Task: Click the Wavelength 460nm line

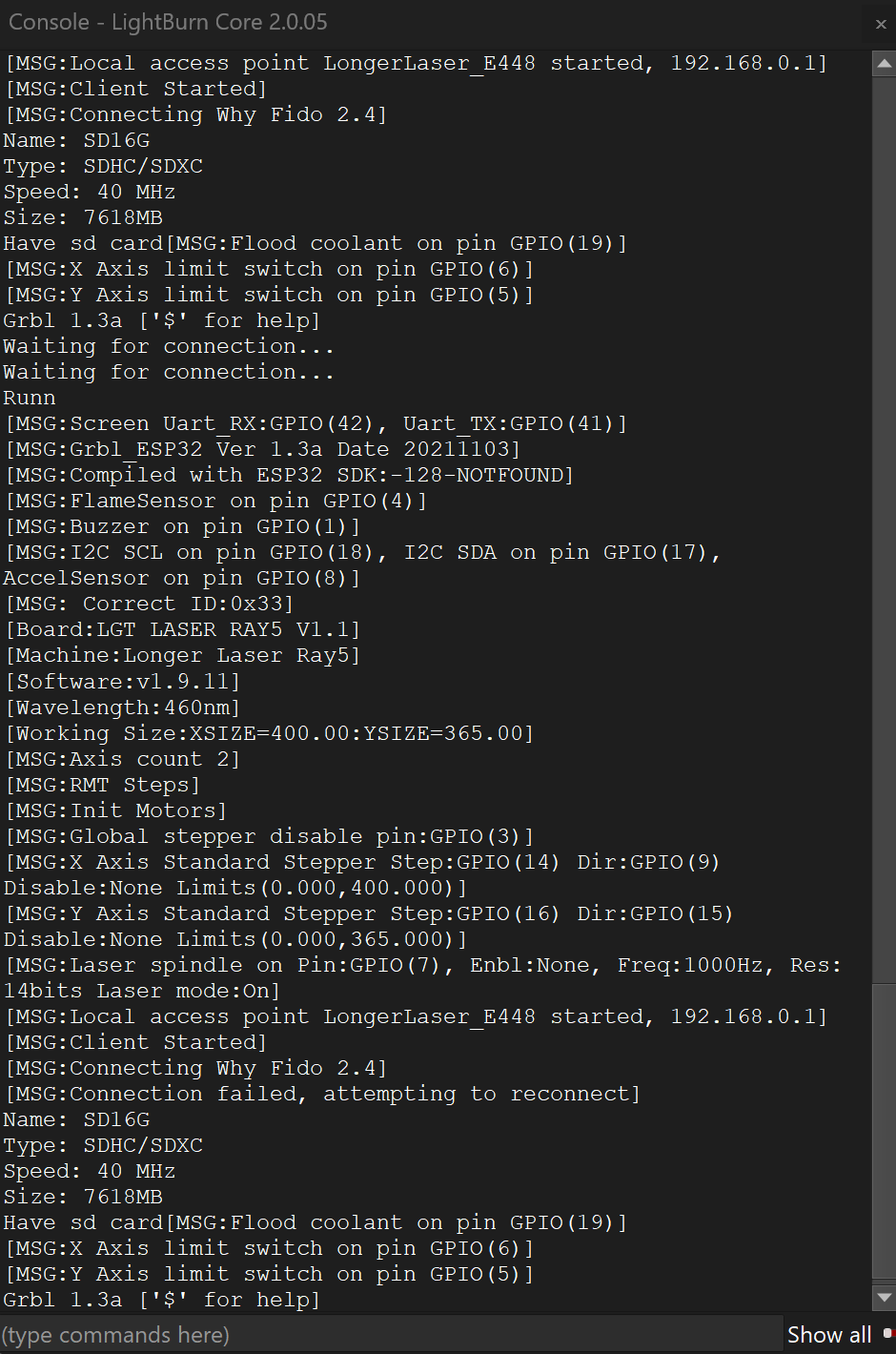Action: tap(122, 708)
